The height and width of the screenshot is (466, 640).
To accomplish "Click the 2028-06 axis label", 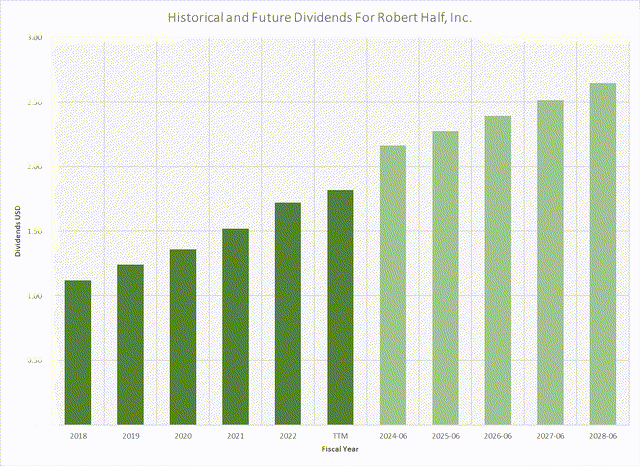I will (603, 436).
